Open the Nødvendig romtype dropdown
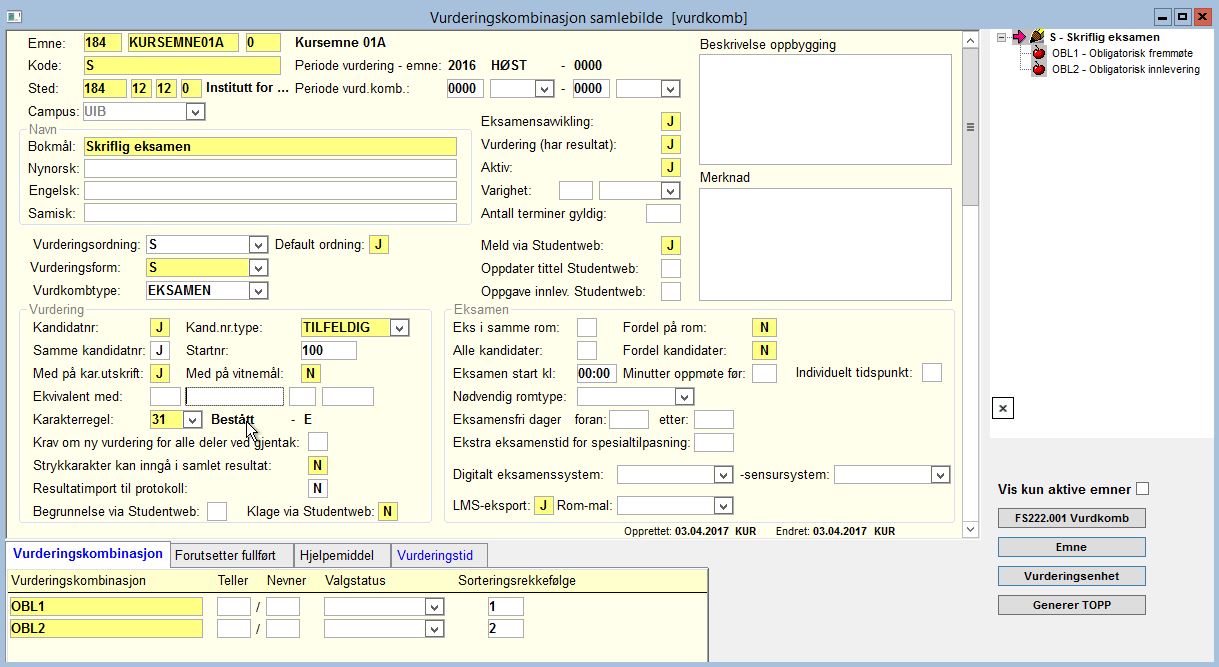Image resolution: width=1219 pixels, height=667 pixels. click(x=684, y=397)
